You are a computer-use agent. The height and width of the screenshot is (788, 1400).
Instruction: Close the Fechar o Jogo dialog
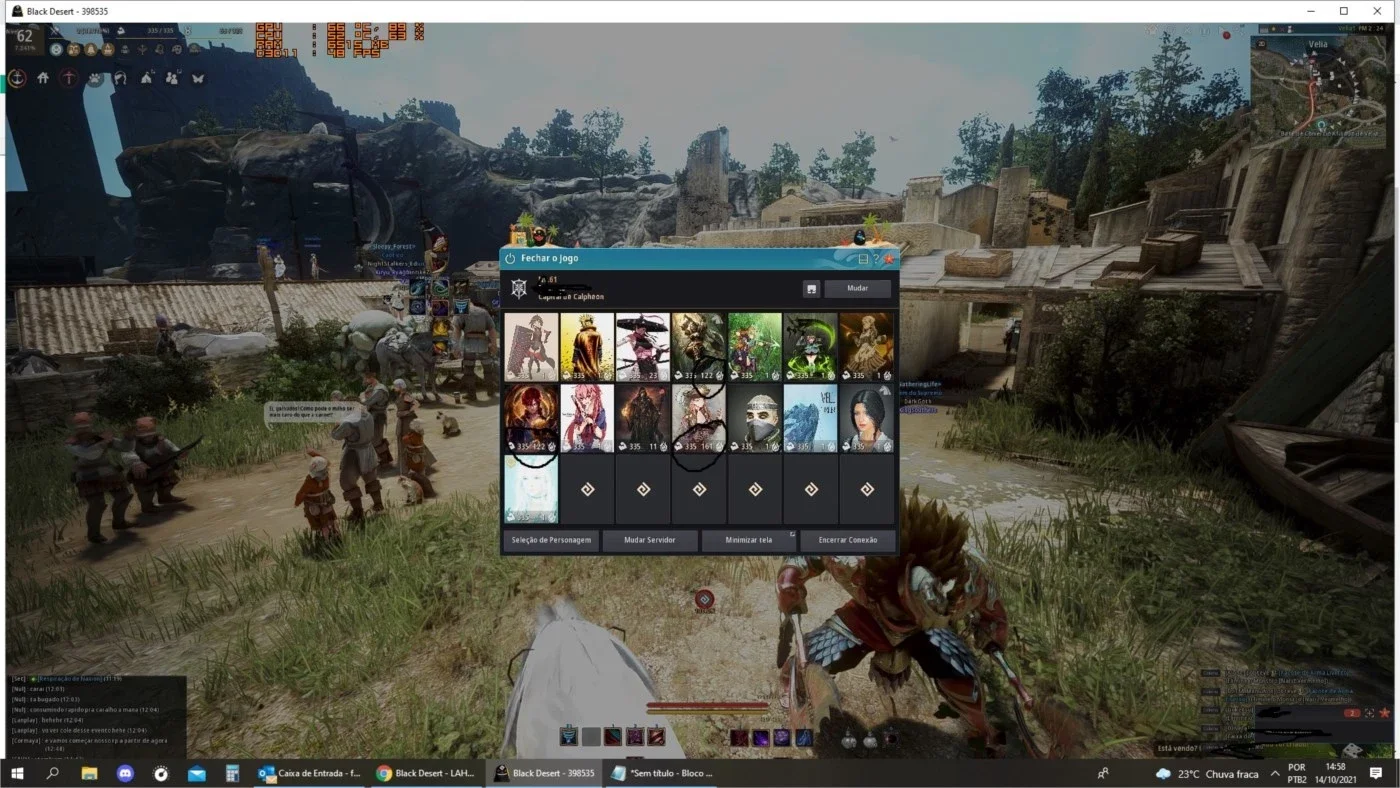tap(889, 258)
